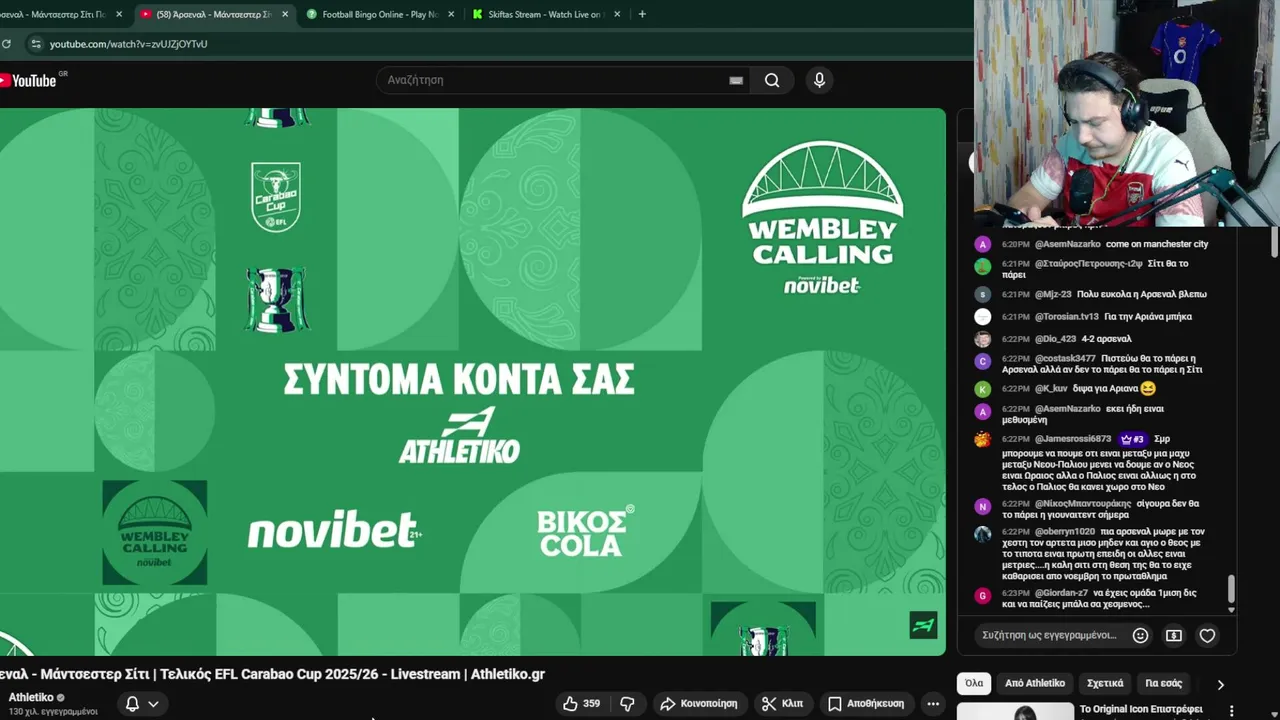Open the more actions three-dot menu
Viewport: 1280px width, 720px height.
pyautogui.click(x=933, y=704)
